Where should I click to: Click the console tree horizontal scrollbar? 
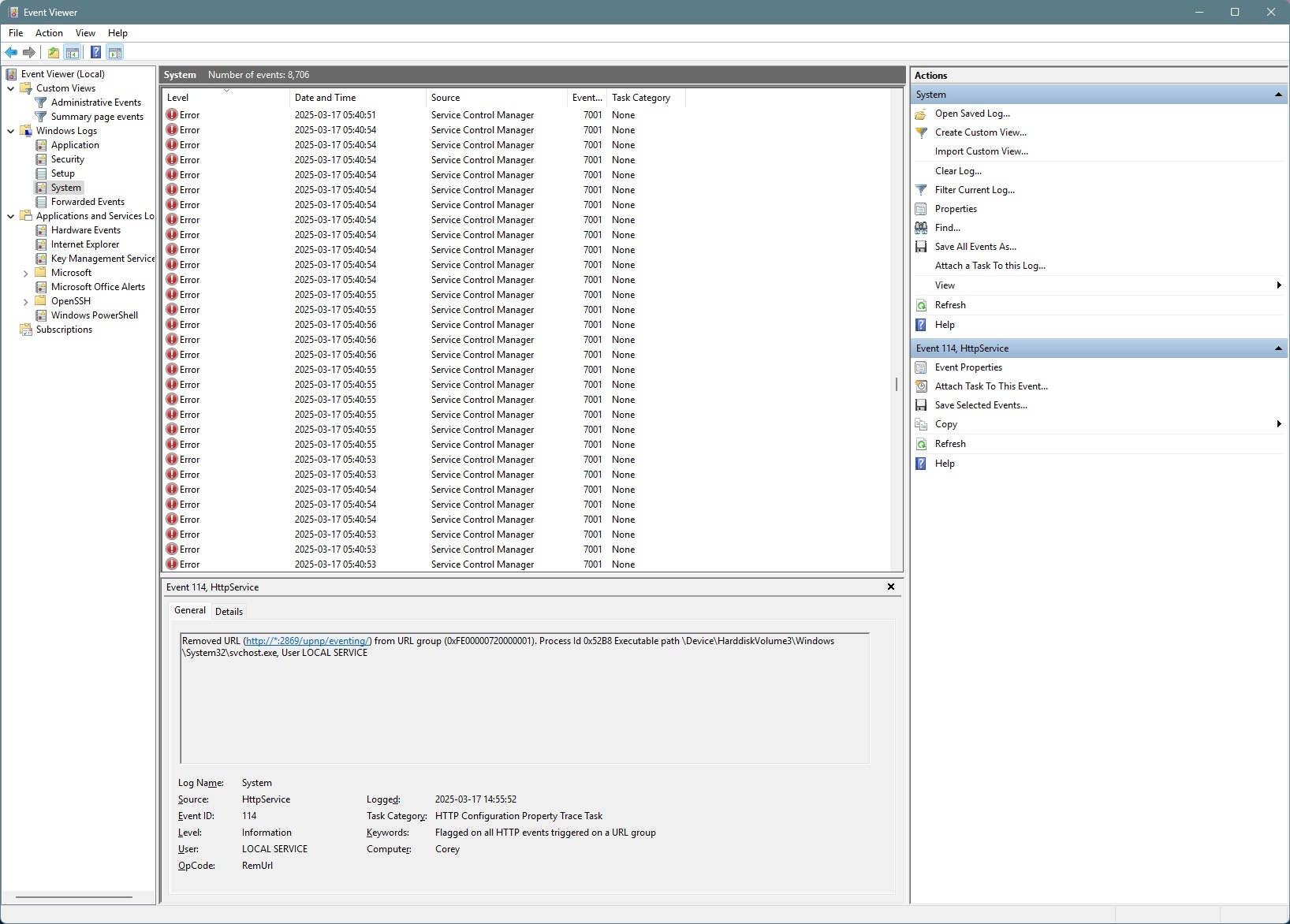74,897
